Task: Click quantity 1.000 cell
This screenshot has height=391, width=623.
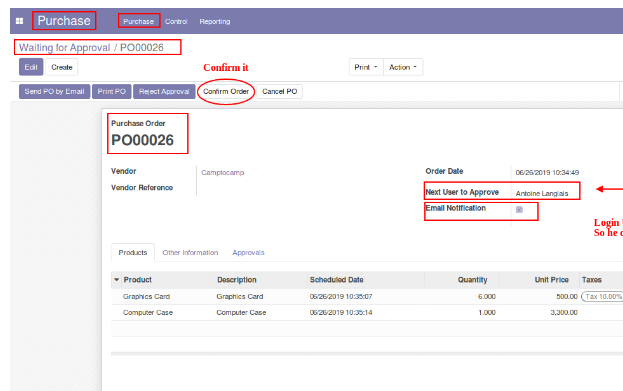Action: (x=487, y=312)
